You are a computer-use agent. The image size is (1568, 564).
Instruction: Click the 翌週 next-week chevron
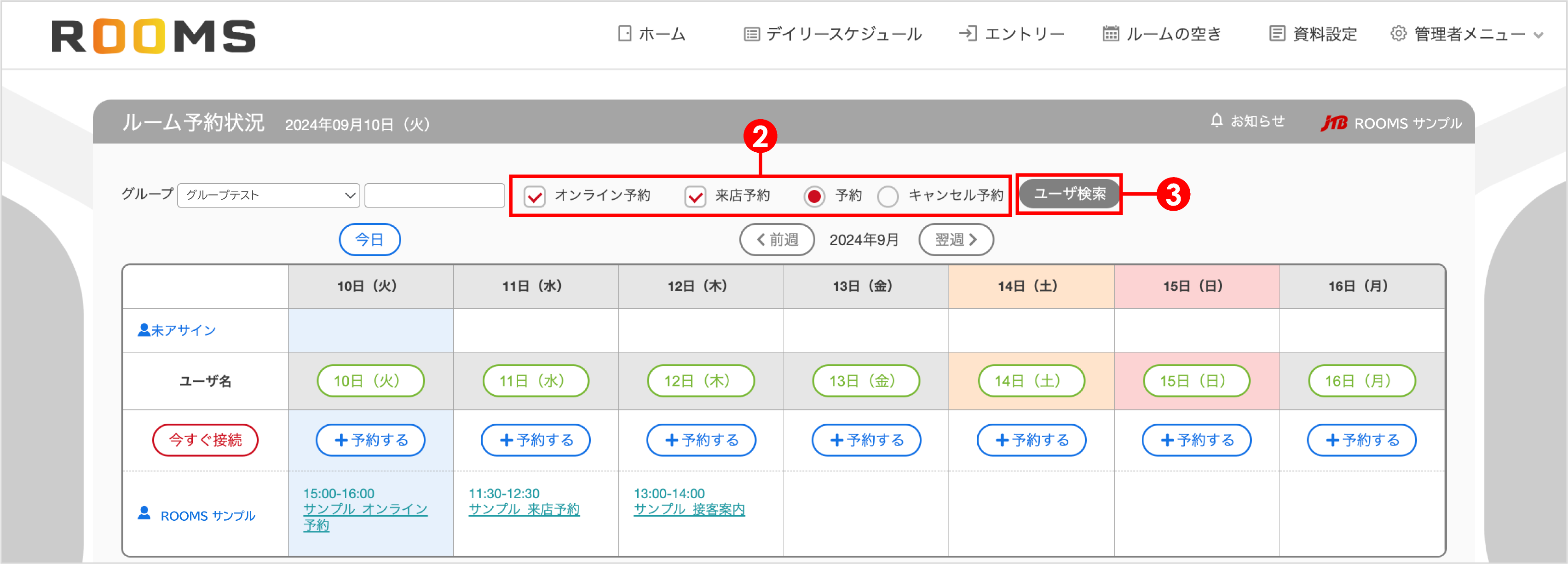(x=974, y=239)
